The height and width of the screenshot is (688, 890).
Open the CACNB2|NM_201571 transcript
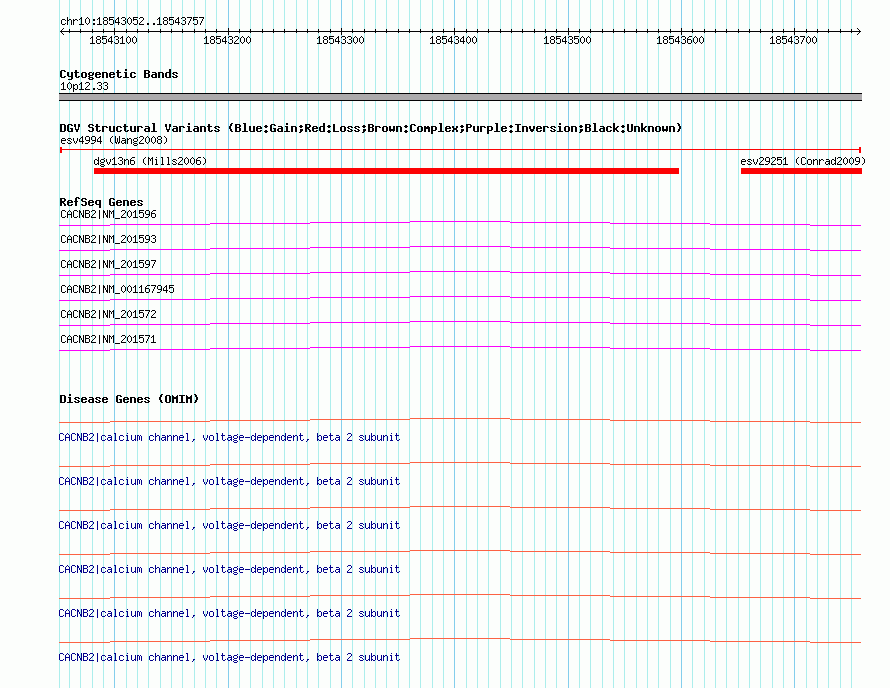(108, 339)
